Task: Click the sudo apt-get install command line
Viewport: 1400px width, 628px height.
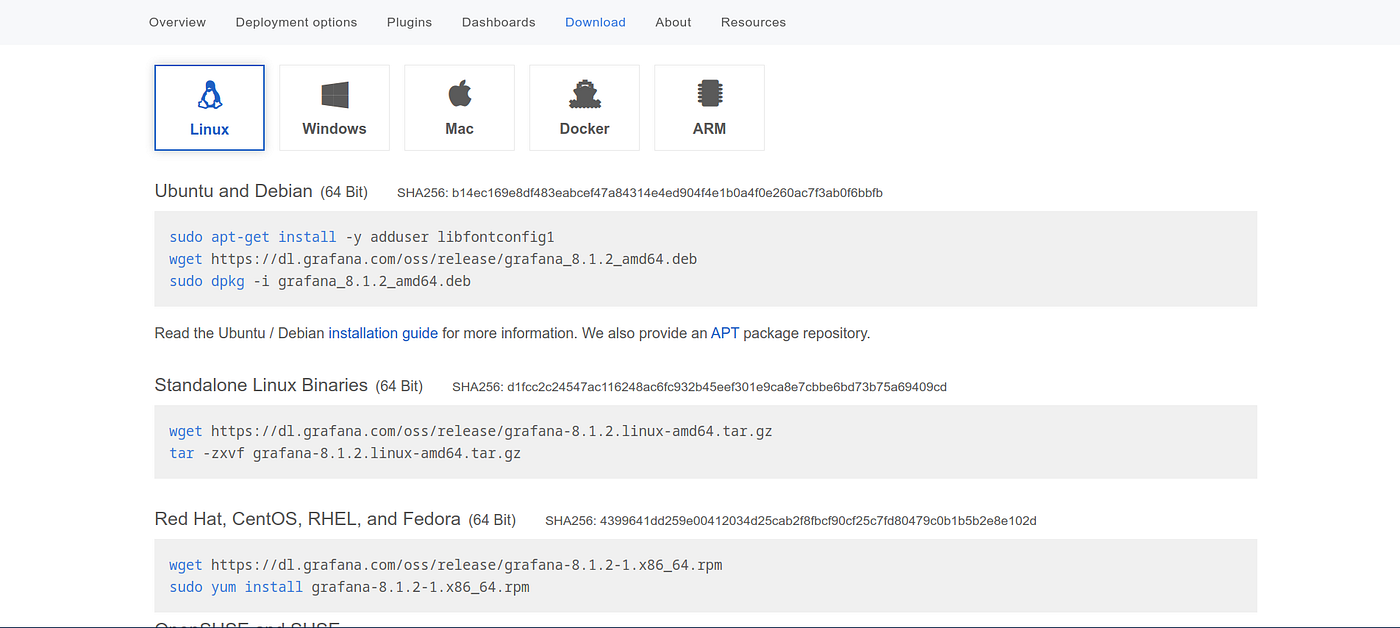Action: pos(362,237)
